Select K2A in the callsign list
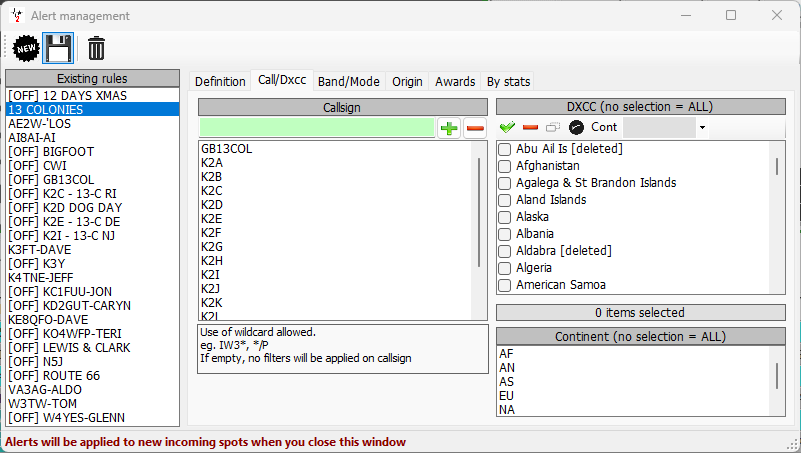Screen dimensions: 801x453 tap(335, 163)
